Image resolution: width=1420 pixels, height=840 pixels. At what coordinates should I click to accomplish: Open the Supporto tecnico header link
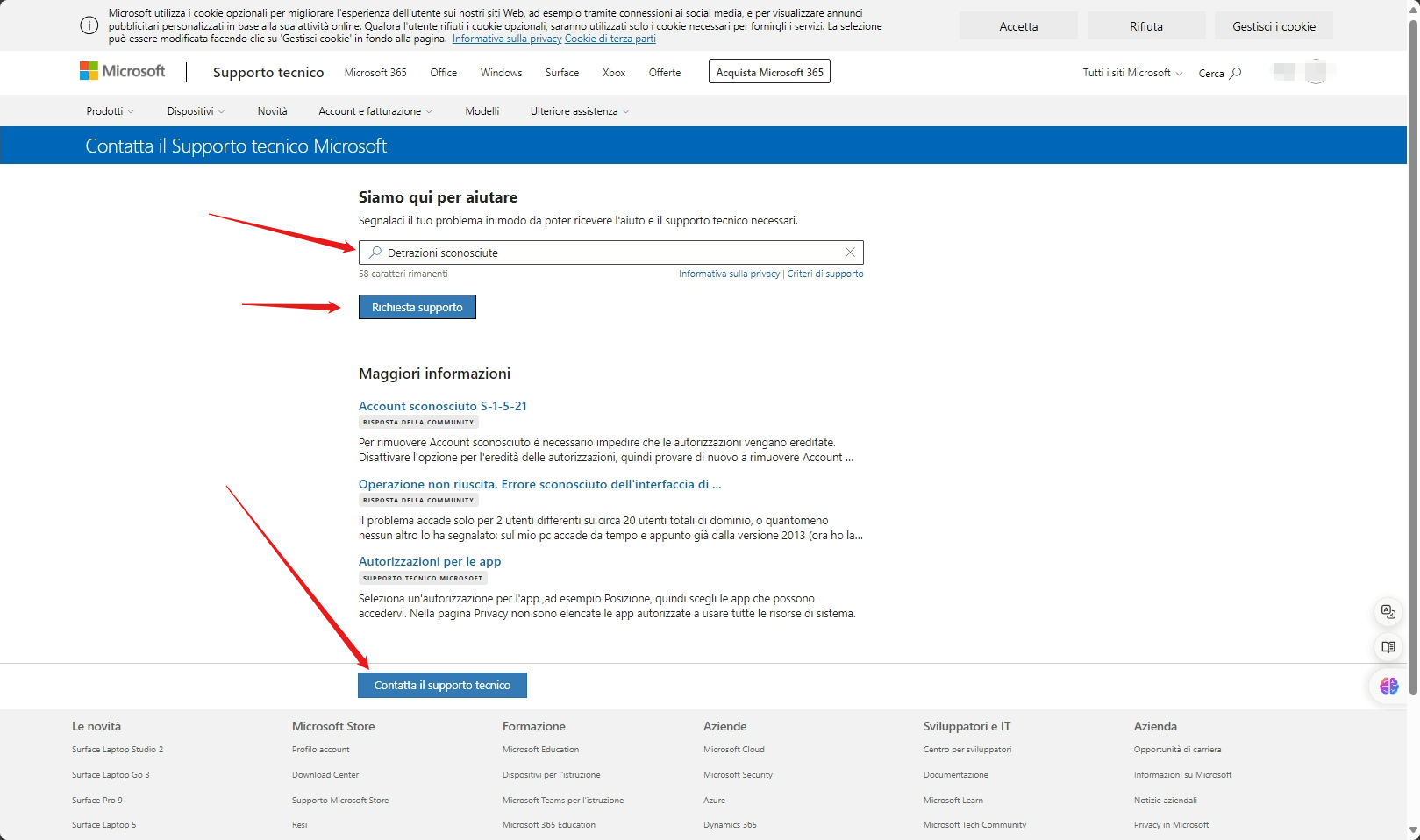tap(268, 72)
